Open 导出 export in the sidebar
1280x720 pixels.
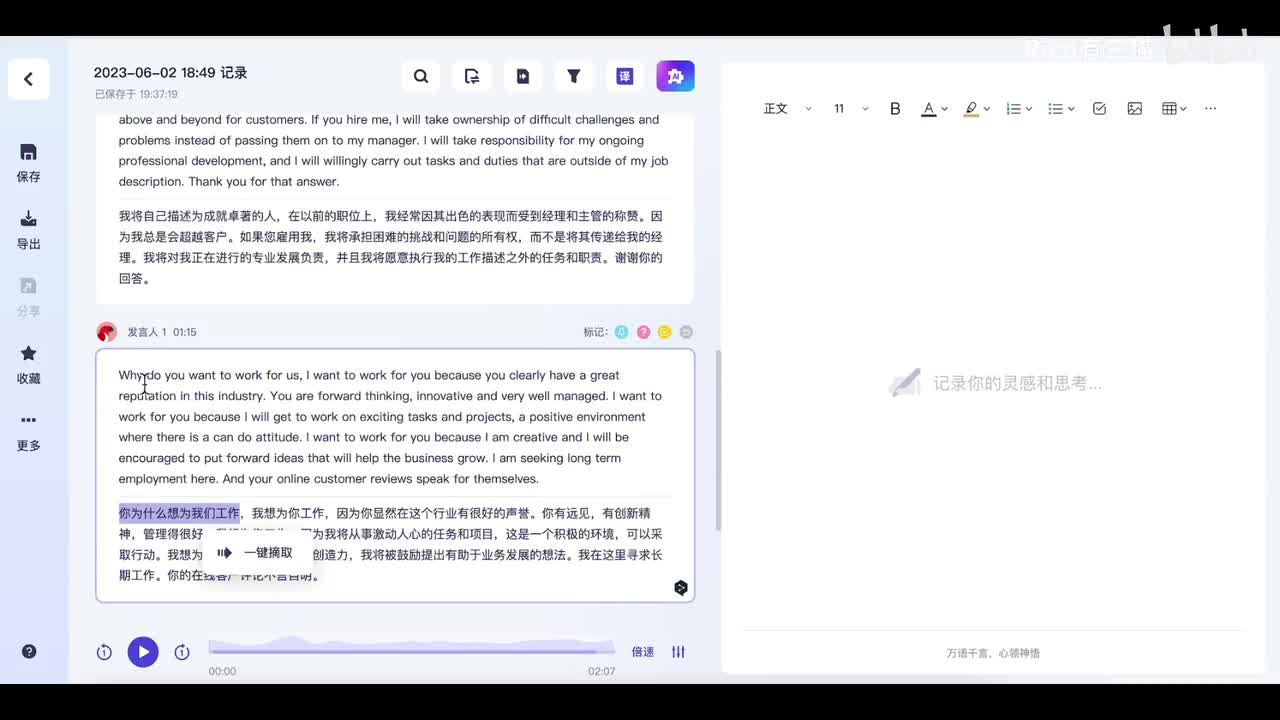pos(28,229)
